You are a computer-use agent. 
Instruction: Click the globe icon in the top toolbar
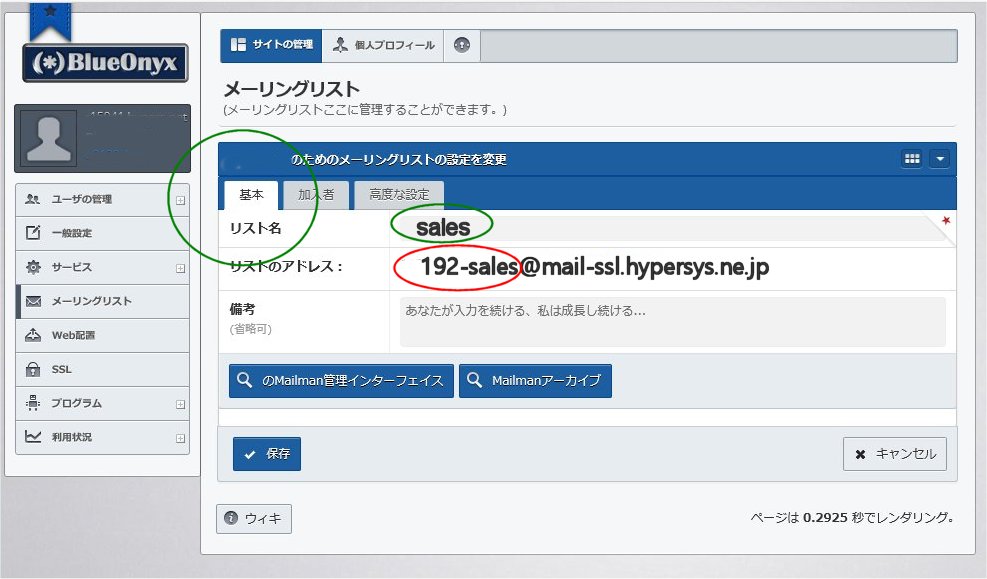(x=461, y=45)
